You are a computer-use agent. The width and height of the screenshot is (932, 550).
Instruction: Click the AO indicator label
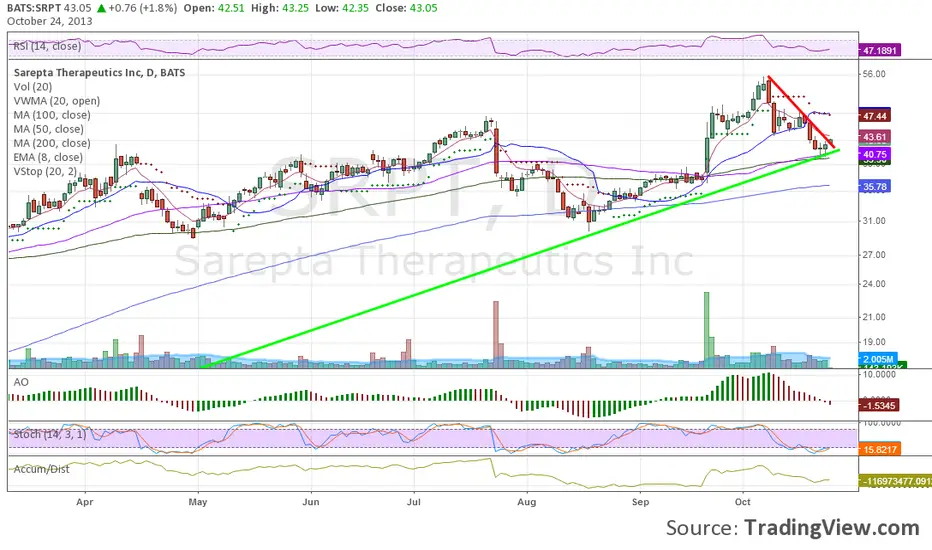click(21, 382)
